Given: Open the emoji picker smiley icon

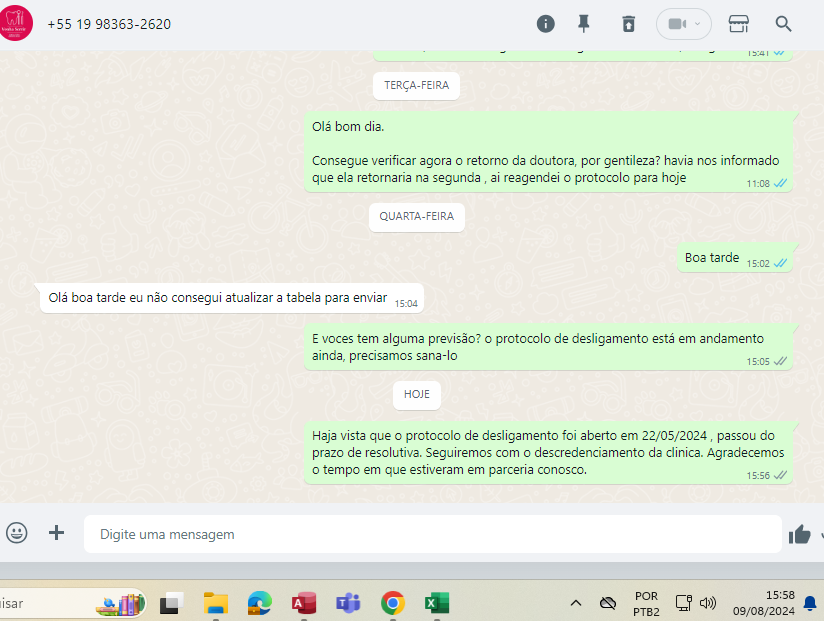Looking at the screenshot, I should pos(17,533).
